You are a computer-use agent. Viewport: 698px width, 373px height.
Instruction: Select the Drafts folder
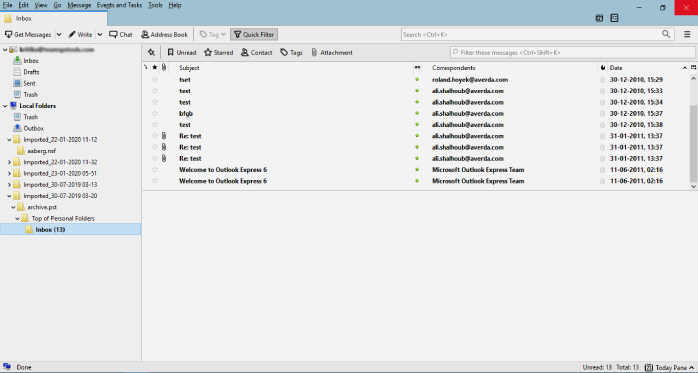(x=31, y=72)
